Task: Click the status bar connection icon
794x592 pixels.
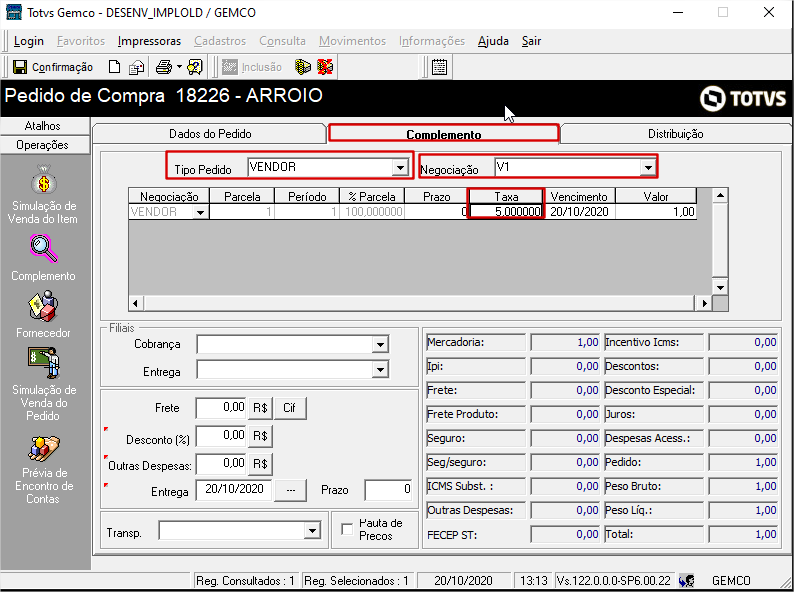Action: [x=687, y=580]
